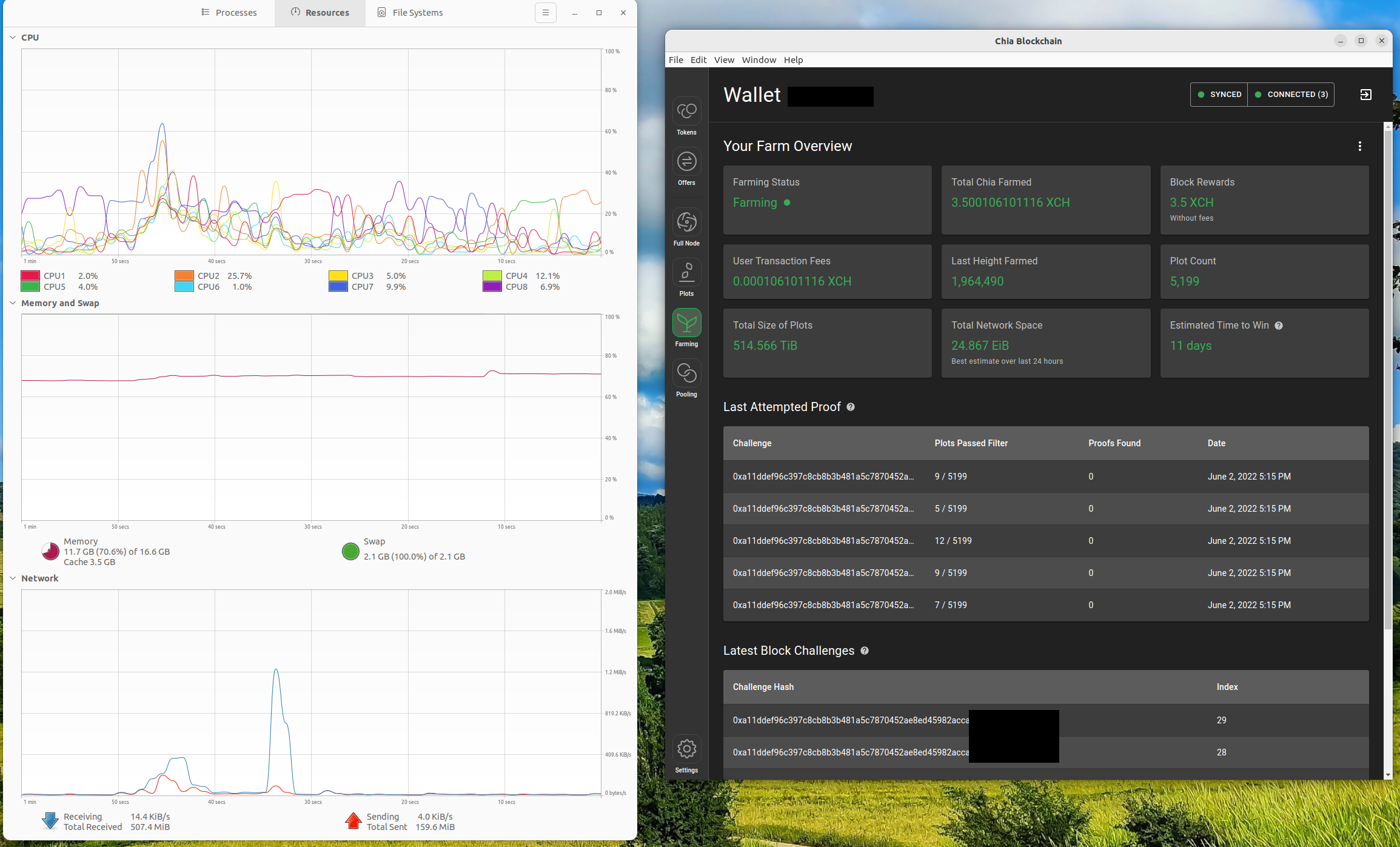Open Pooling in the Chia sidebar
This screenshot has width=1400, height=847.
click(x=686, y=378)
